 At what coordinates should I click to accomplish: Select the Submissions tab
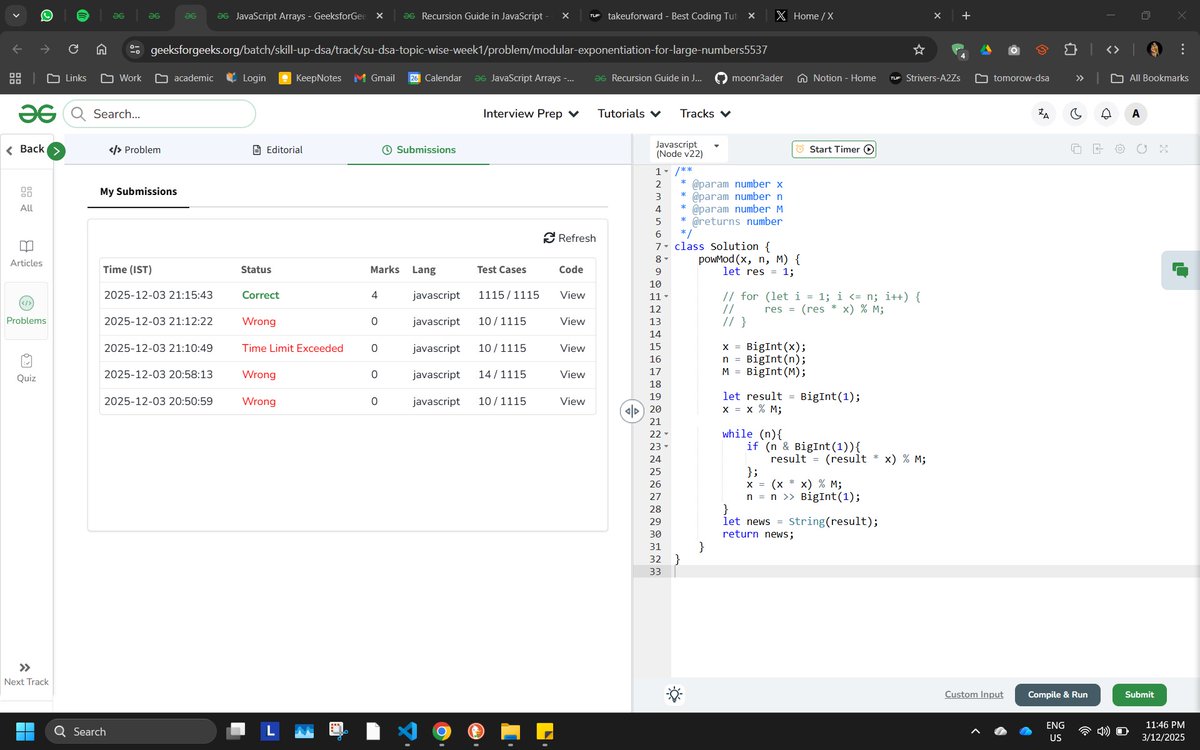(x=418, y=150)
